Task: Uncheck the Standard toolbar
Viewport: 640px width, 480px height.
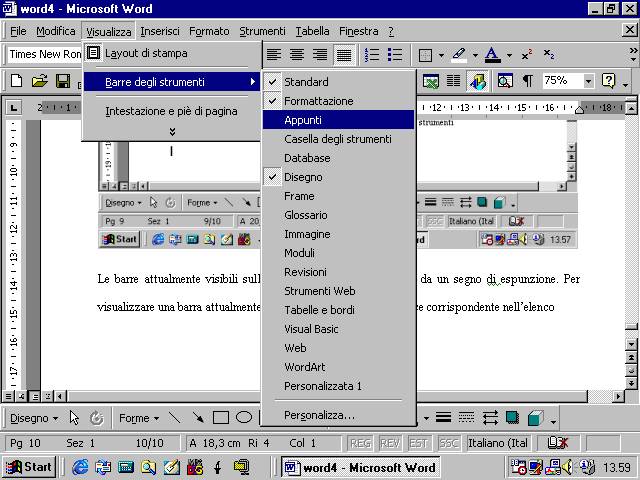Action: [338, 82]
